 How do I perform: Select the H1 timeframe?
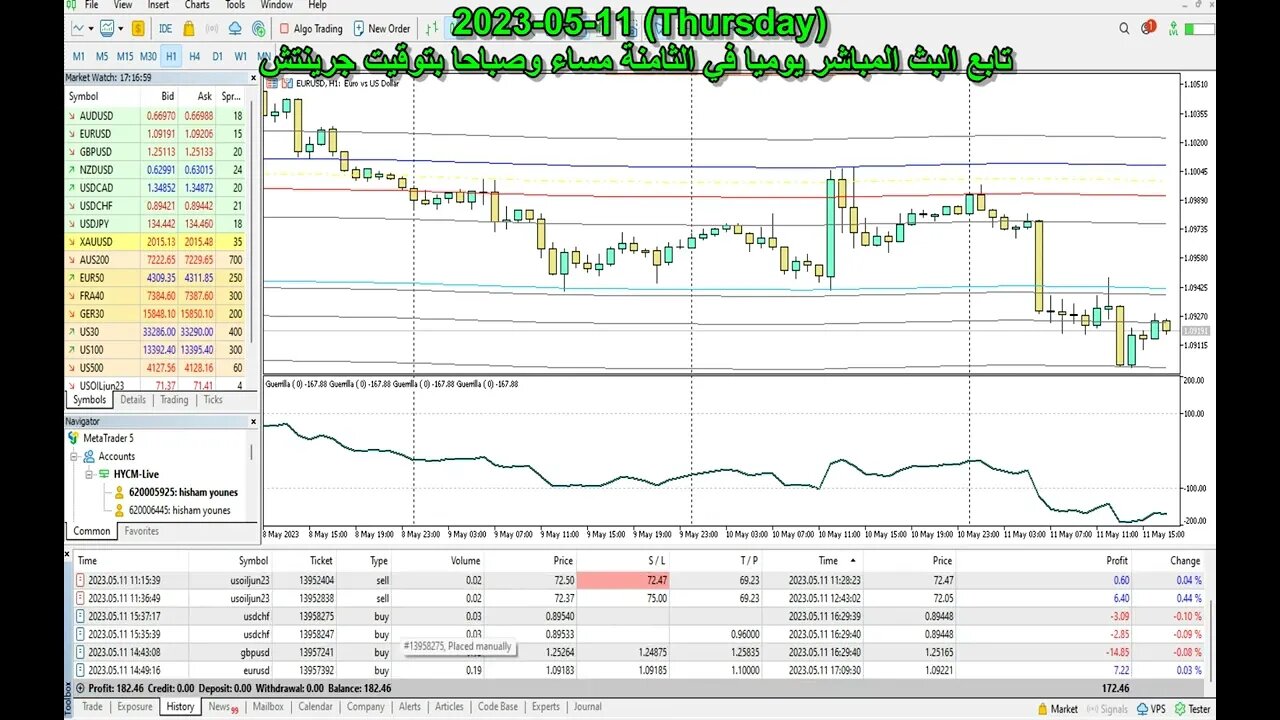click(171, 56)
